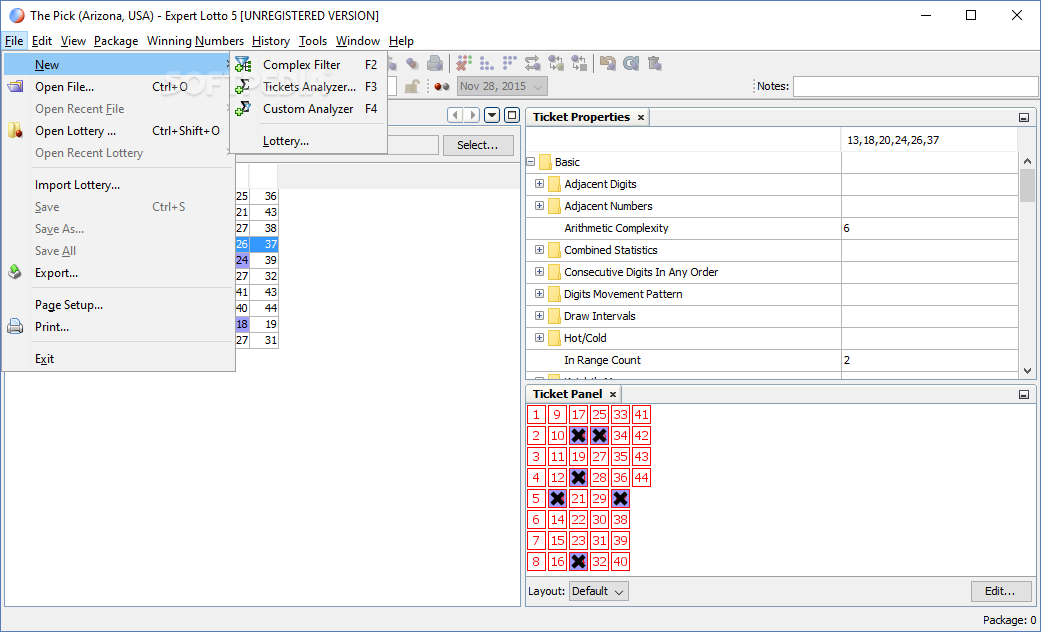Expand the Digits Movement Pattern node
The width and height of the screenshot is (1041, 632).
click(540, 293)
